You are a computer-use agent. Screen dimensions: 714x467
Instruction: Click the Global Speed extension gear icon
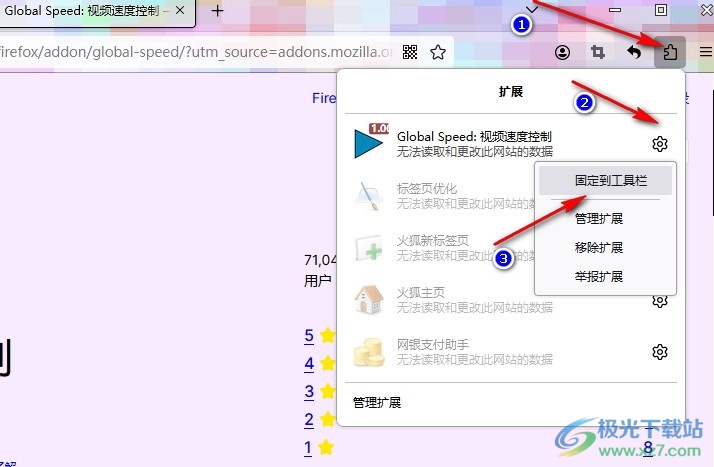pos(659,144)
